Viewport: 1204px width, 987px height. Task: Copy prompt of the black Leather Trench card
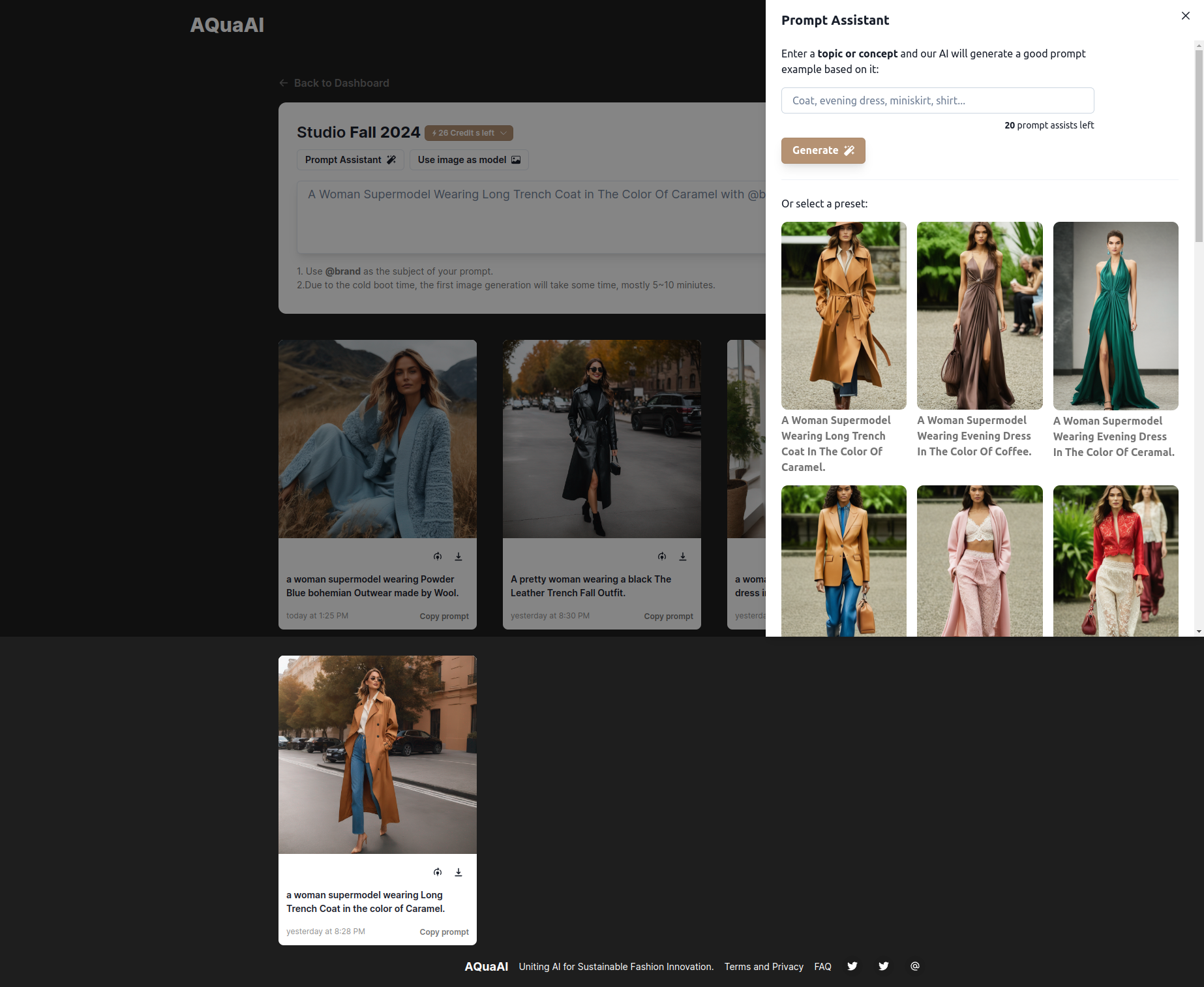[x=669, y=616]
